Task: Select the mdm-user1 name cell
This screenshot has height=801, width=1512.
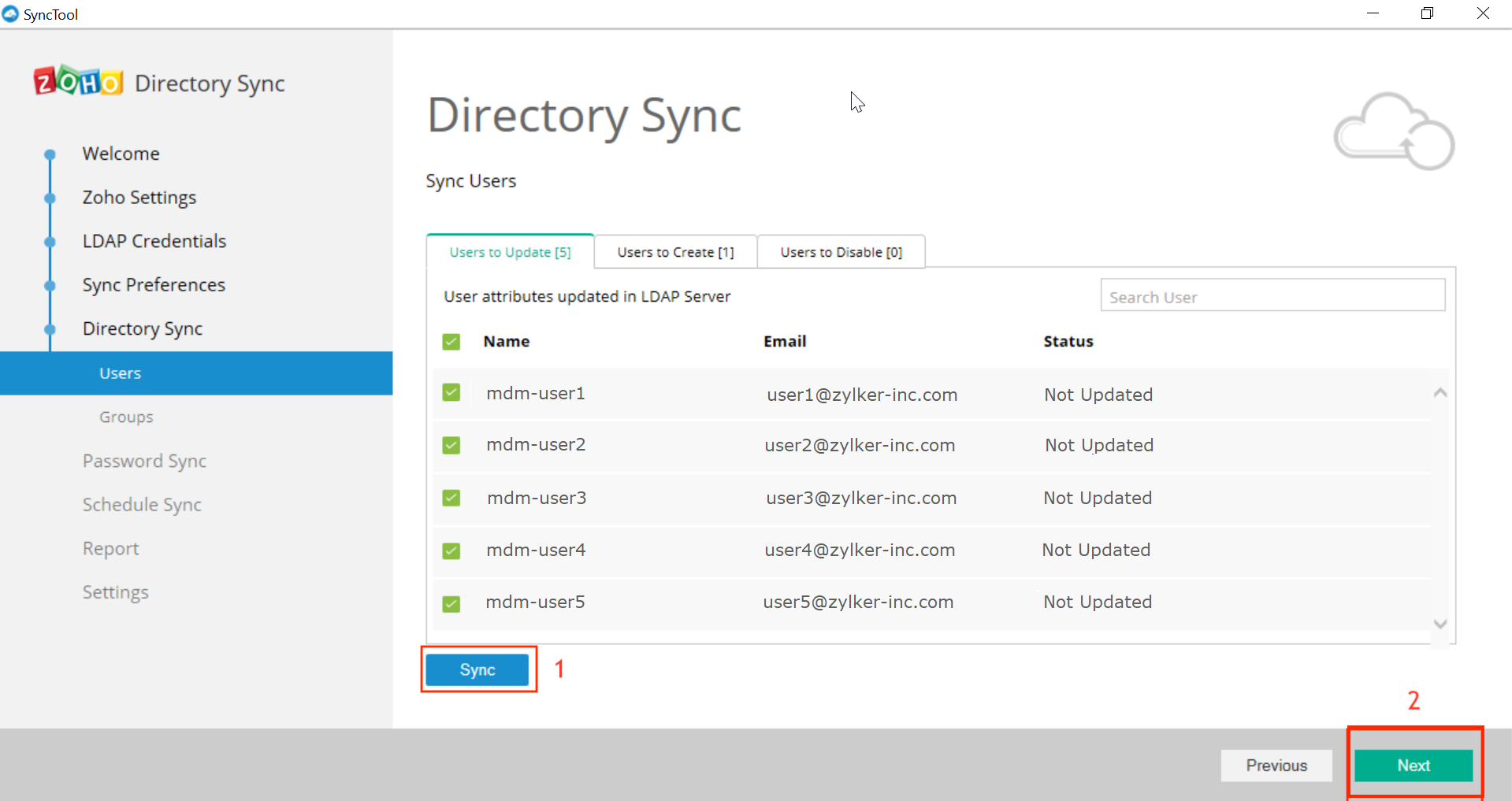Action: click(x=536, y=393)
